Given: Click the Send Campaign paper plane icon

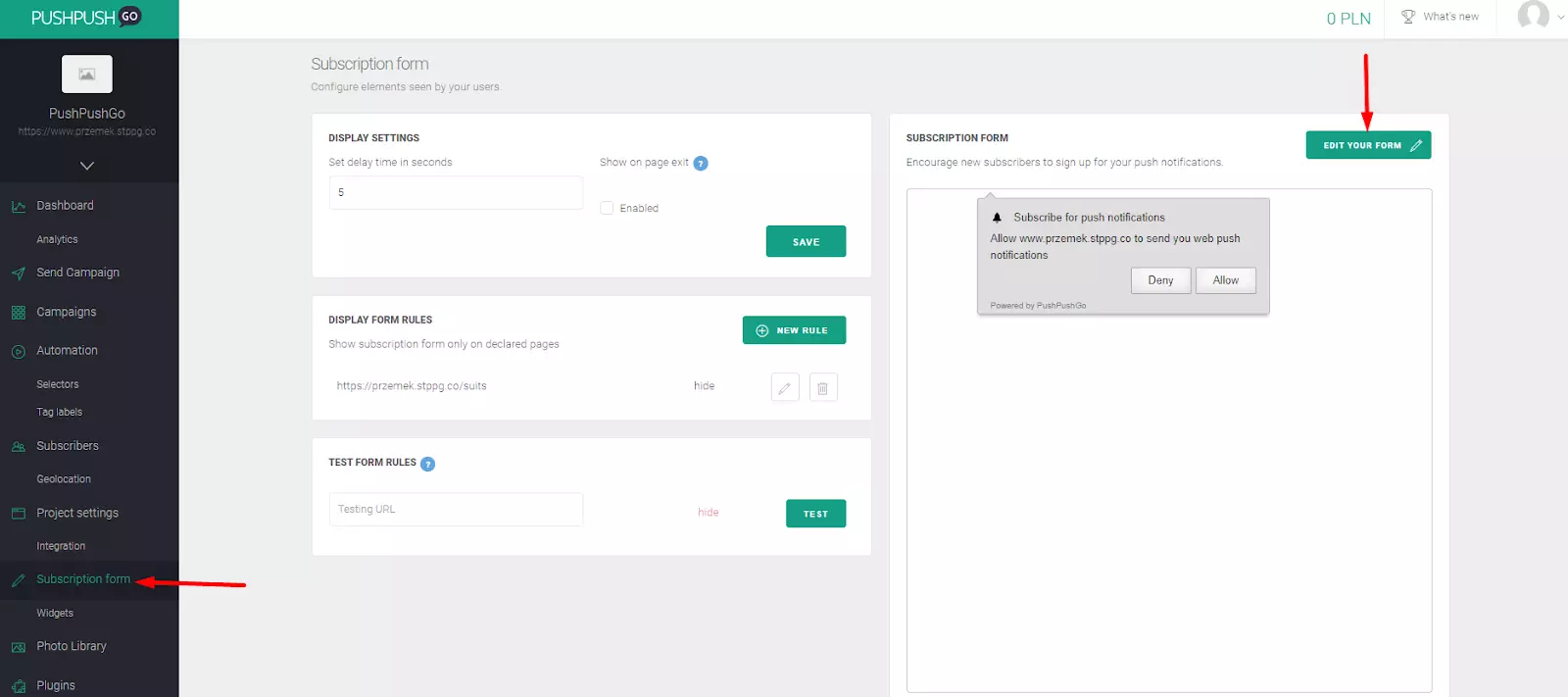Looking at the screenshot, I should 18,274.
